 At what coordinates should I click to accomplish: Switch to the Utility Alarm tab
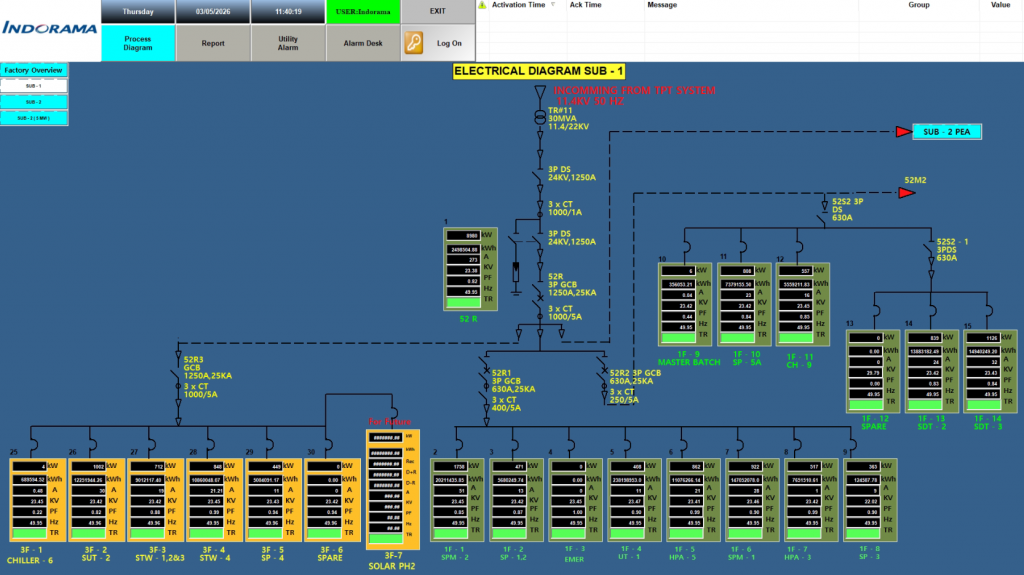(x=288, y=43)
